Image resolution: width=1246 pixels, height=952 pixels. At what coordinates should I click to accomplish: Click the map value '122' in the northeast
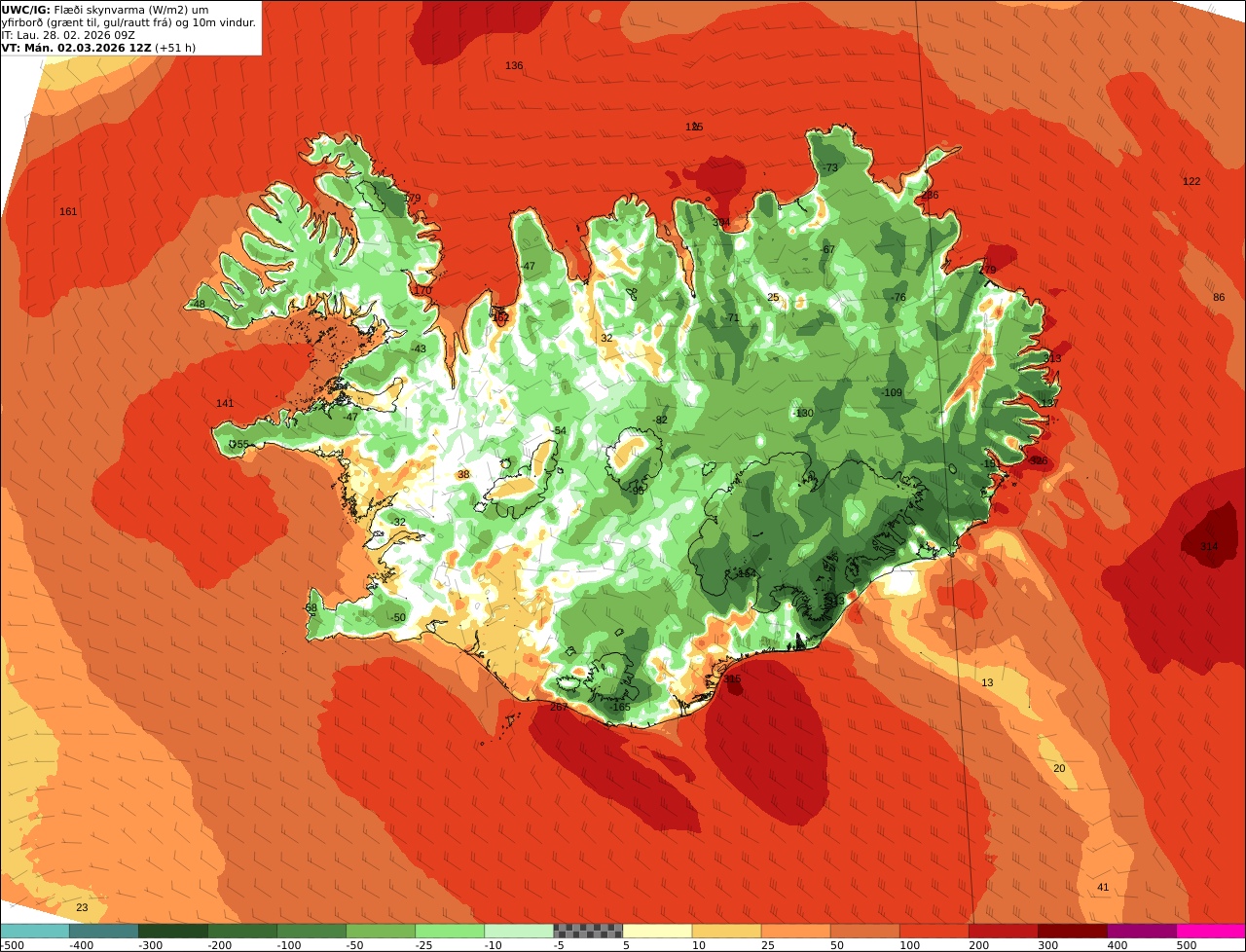click(1191, 181)
